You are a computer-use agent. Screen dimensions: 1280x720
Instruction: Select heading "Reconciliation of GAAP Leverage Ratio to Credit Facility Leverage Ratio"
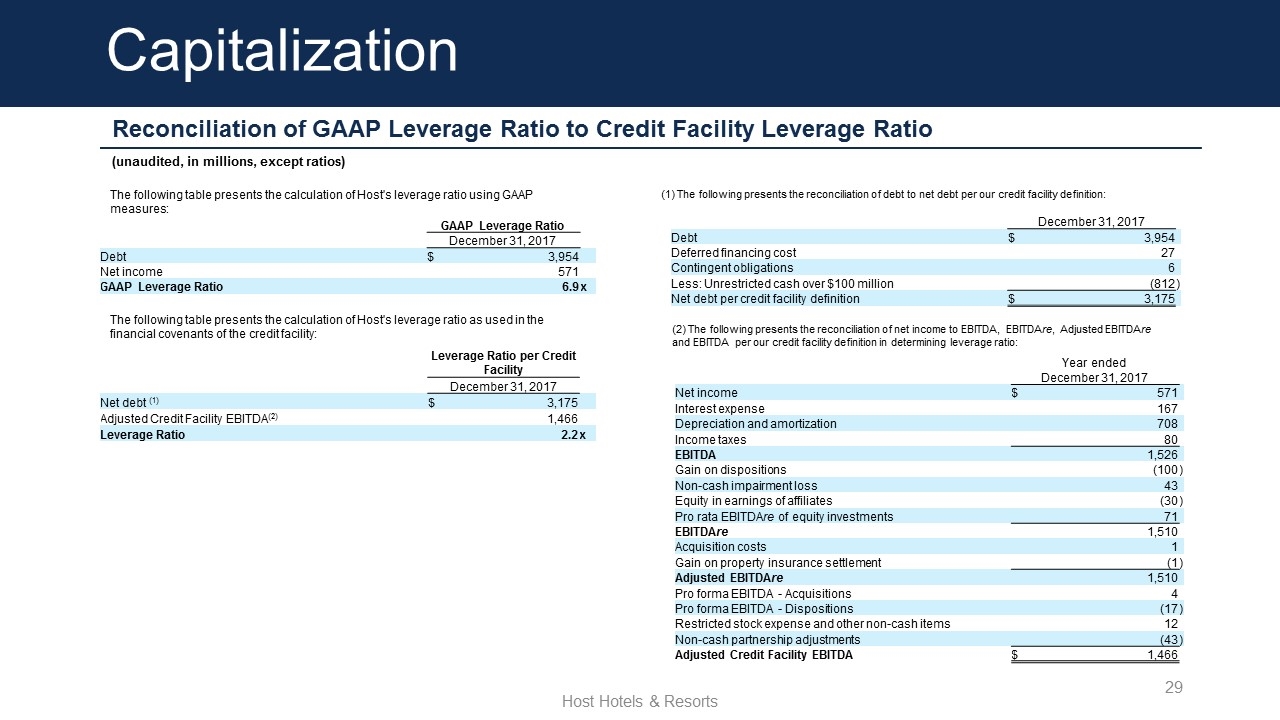pyautogui.click(x=522, y=129)
